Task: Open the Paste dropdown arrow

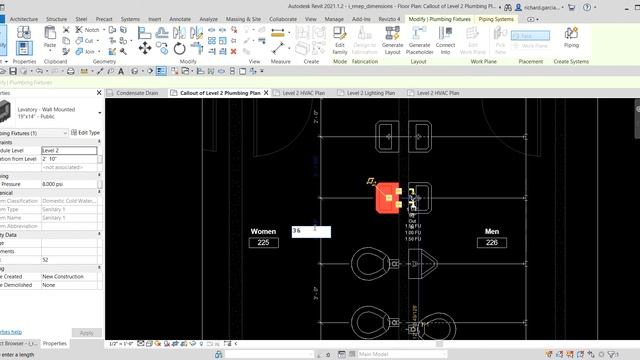Action: [50, 51]
